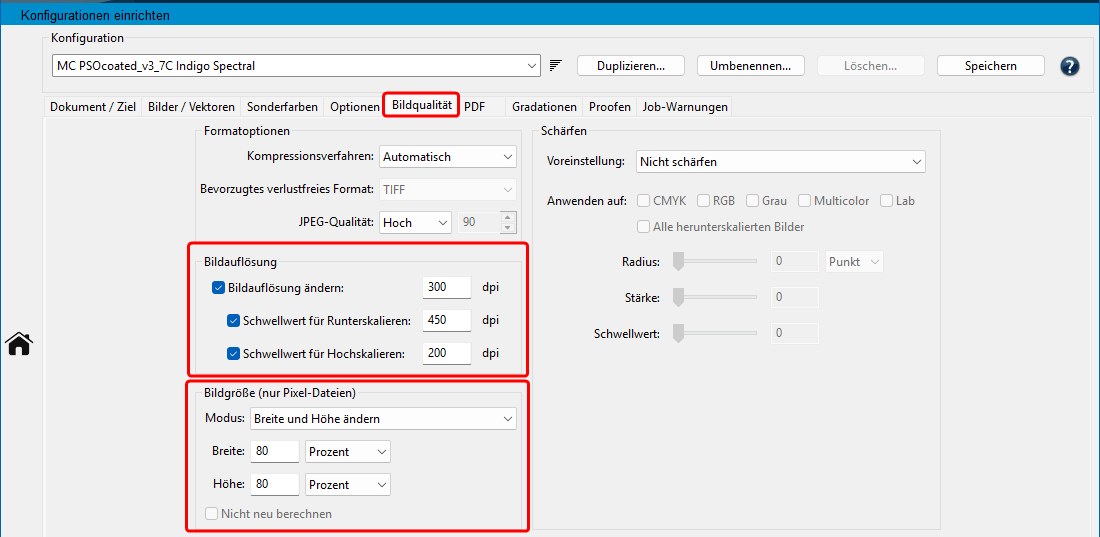Click the configuration list filter icon
The width and height of the screenshot is (1100, 537).
(556, 66)
